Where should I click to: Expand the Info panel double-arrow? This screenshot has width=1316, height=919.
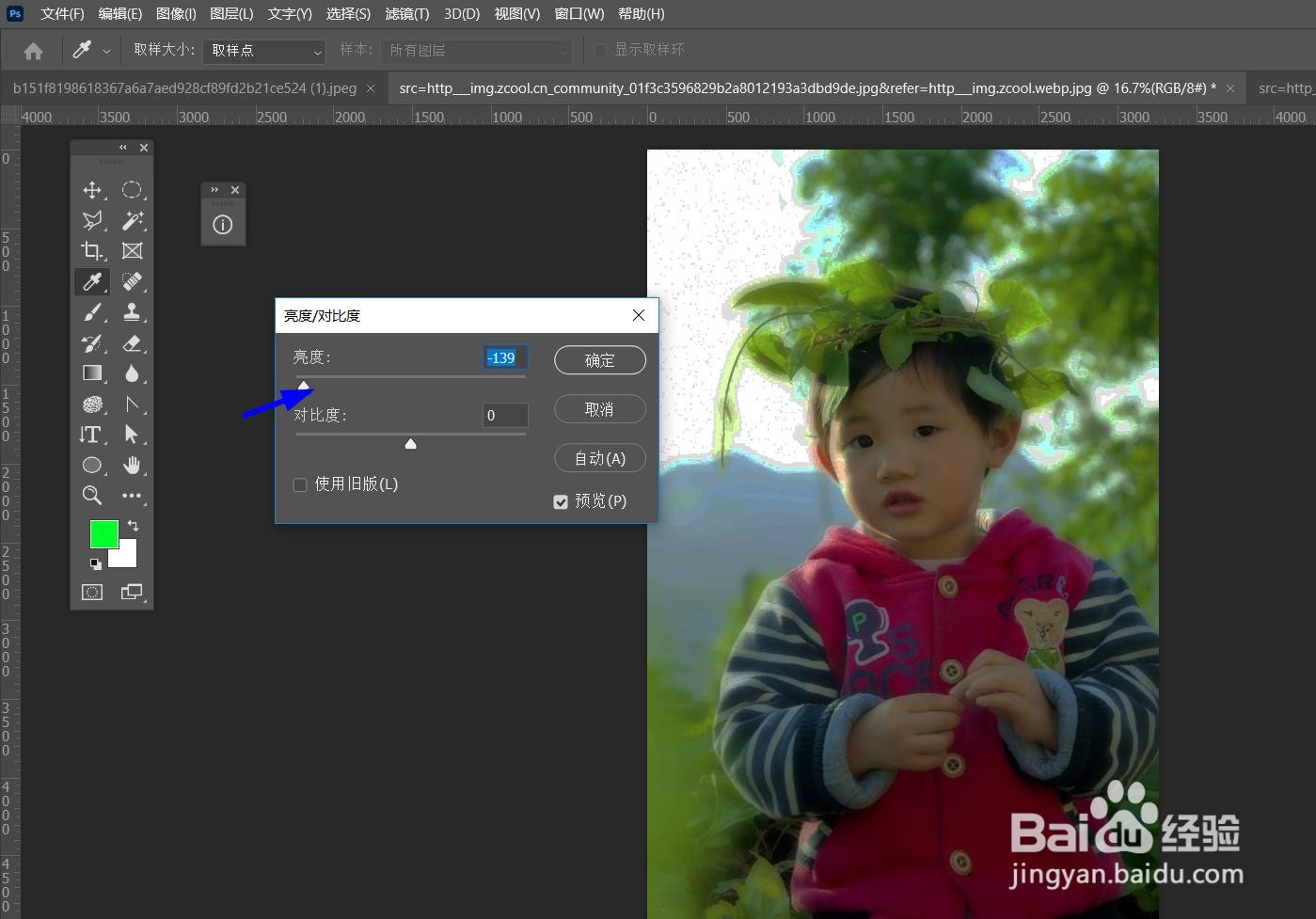pos(214,190)
